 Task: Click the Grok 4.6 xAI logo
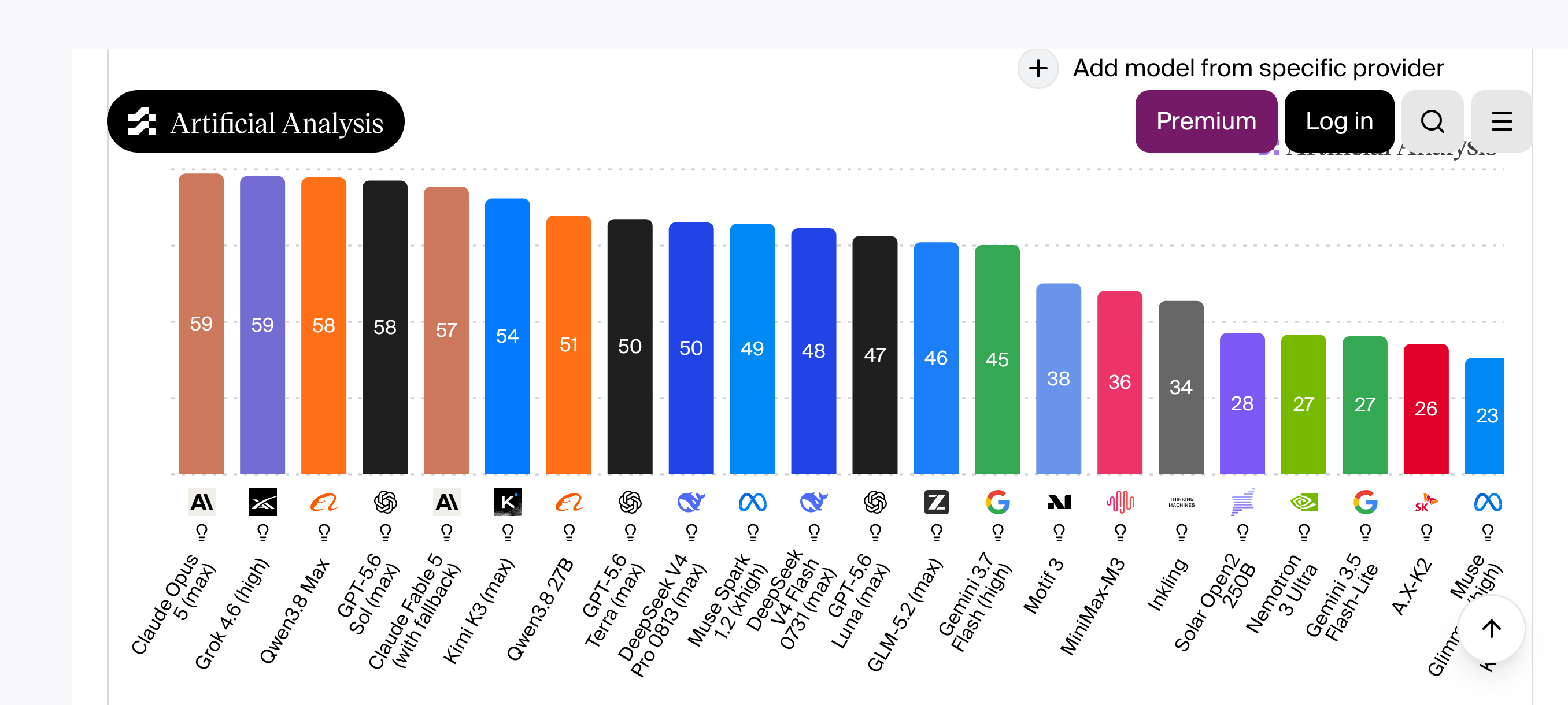click(x=263, y=502)
